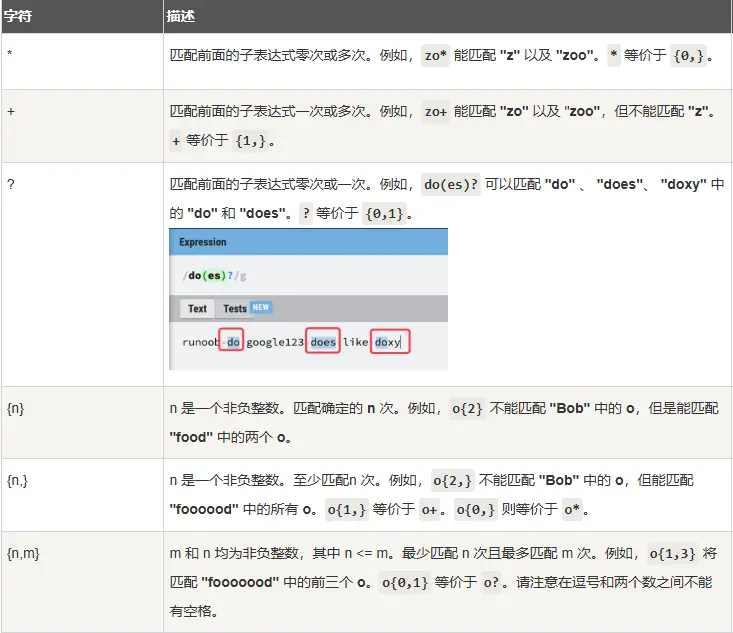Click the highlighted "does" match
The image size is (733, 633).
coord(323,342)
